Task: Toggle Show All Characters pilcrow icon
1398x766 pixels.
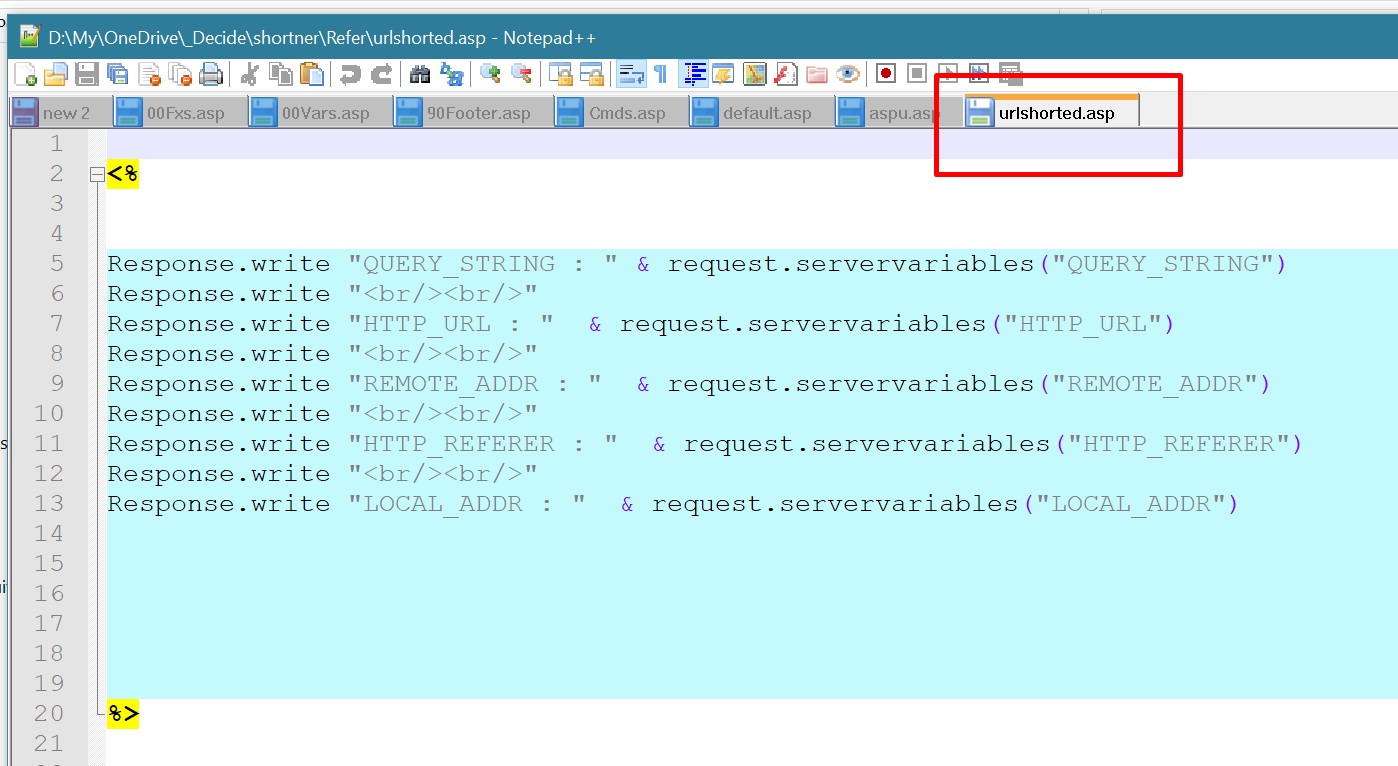Action: coord(660,74)
